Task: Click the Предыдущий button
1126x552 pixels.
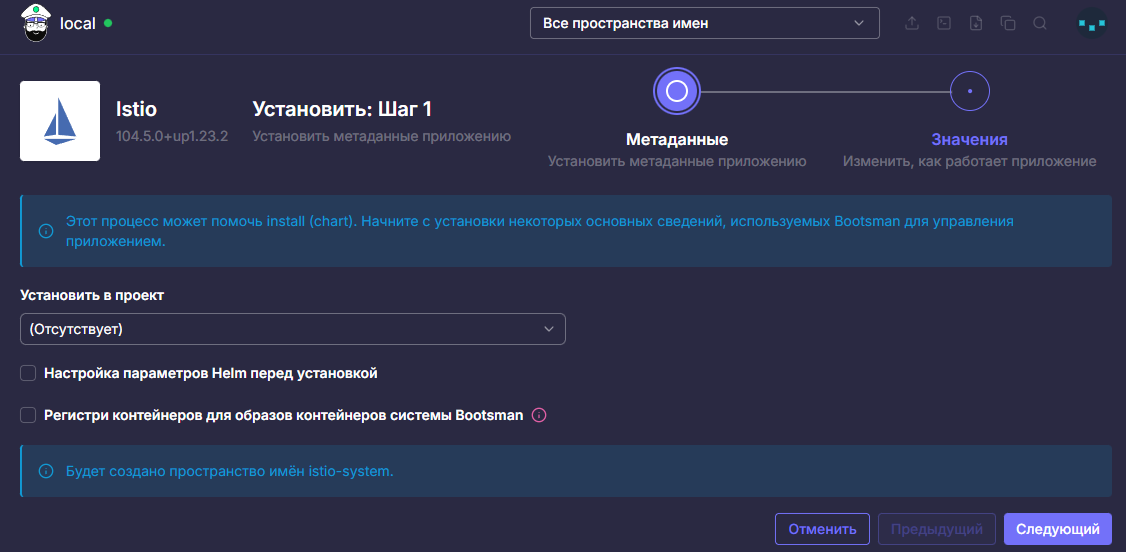Action: point(936,530)
